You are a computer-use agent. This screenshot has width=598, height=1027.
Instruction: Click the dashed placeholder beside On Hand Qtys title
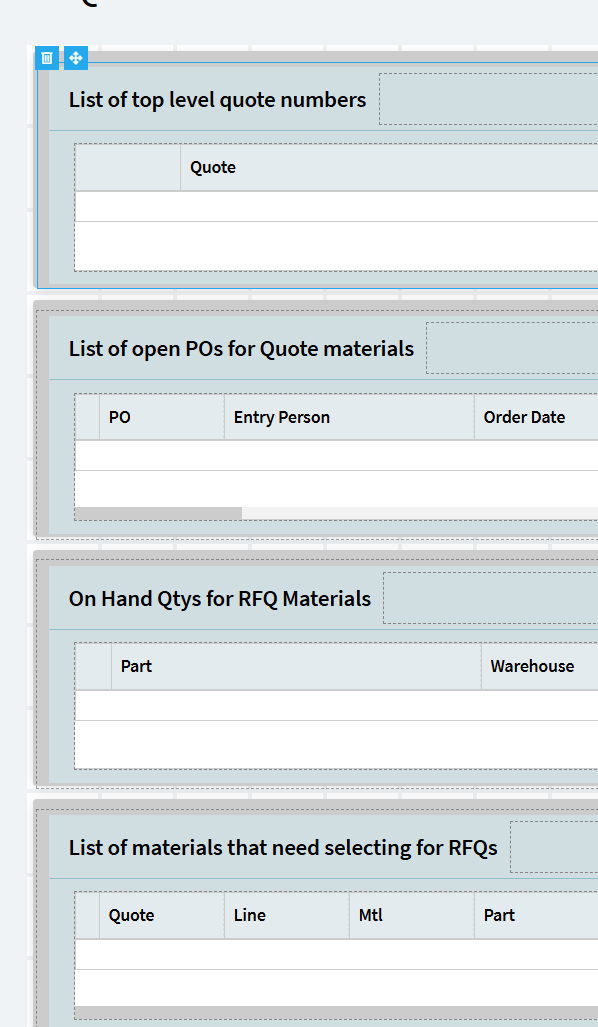[491, 598]
